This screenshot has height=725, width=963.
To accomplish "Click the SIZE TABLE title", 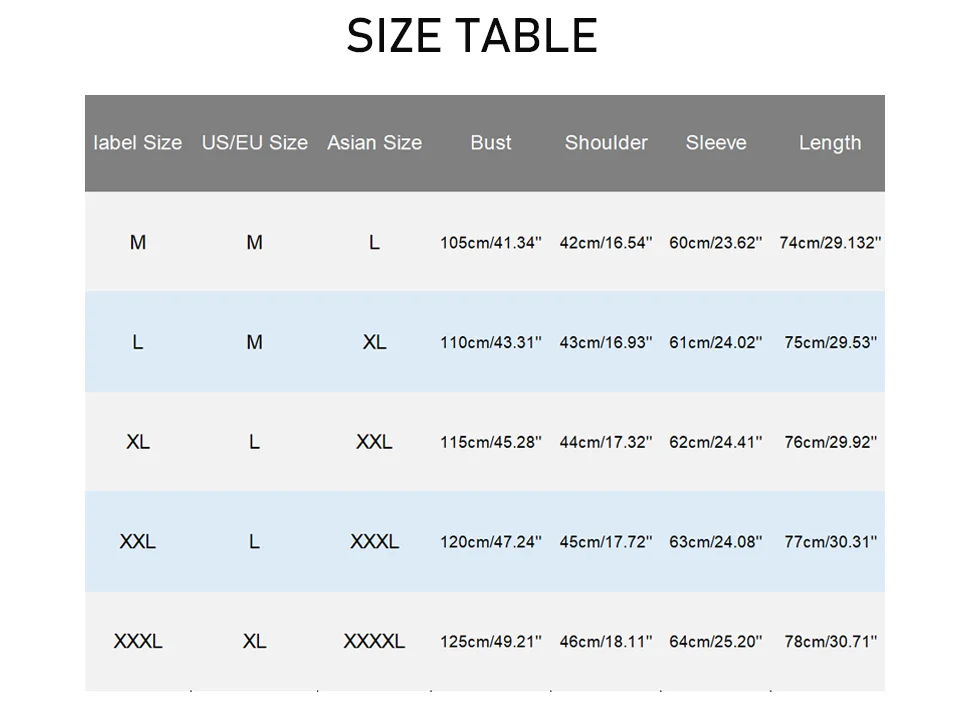I will point(472,37).
